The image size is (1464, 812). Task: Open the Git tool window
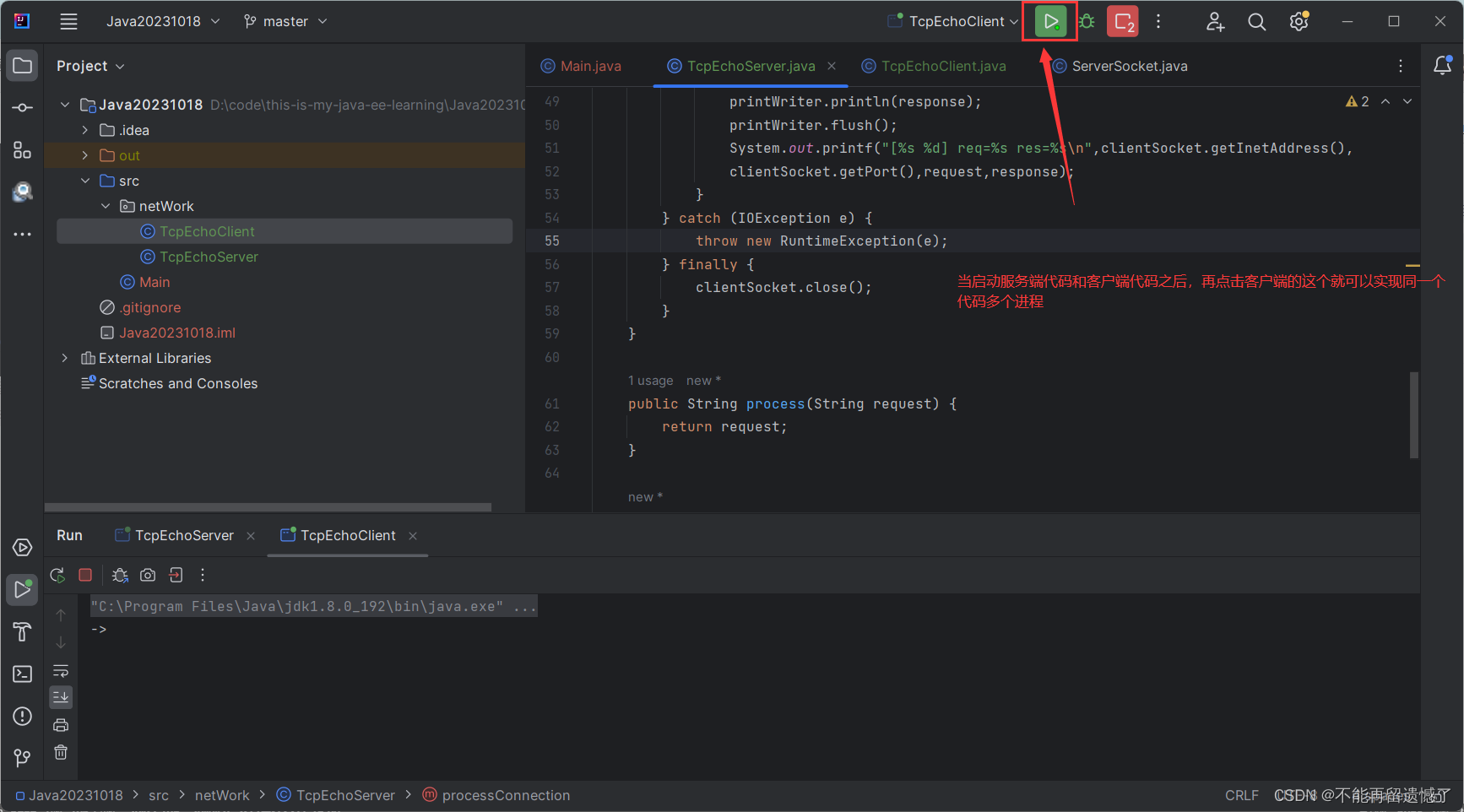[x=23, y=758]
